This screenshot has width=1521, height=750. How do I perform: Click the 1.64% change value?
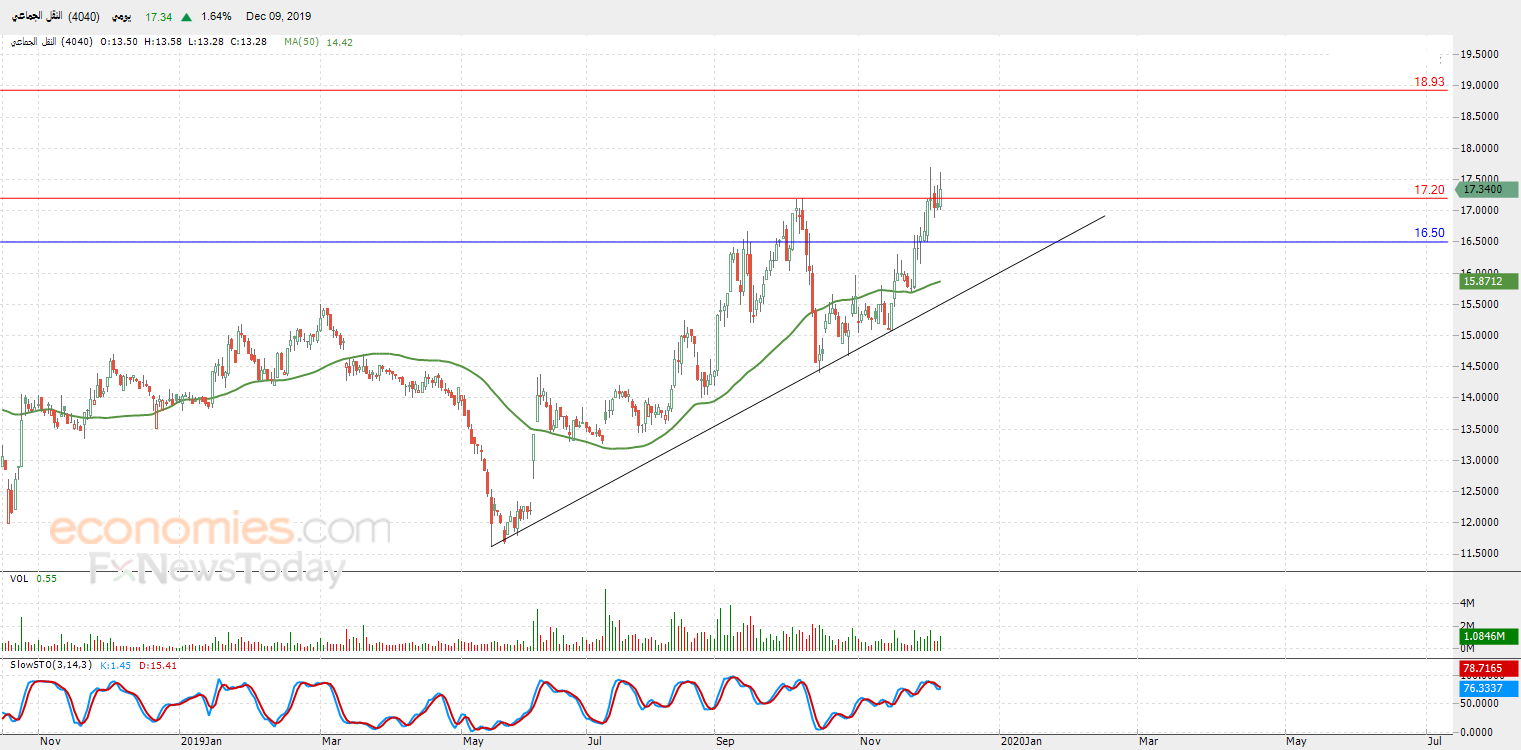(215, 17)
